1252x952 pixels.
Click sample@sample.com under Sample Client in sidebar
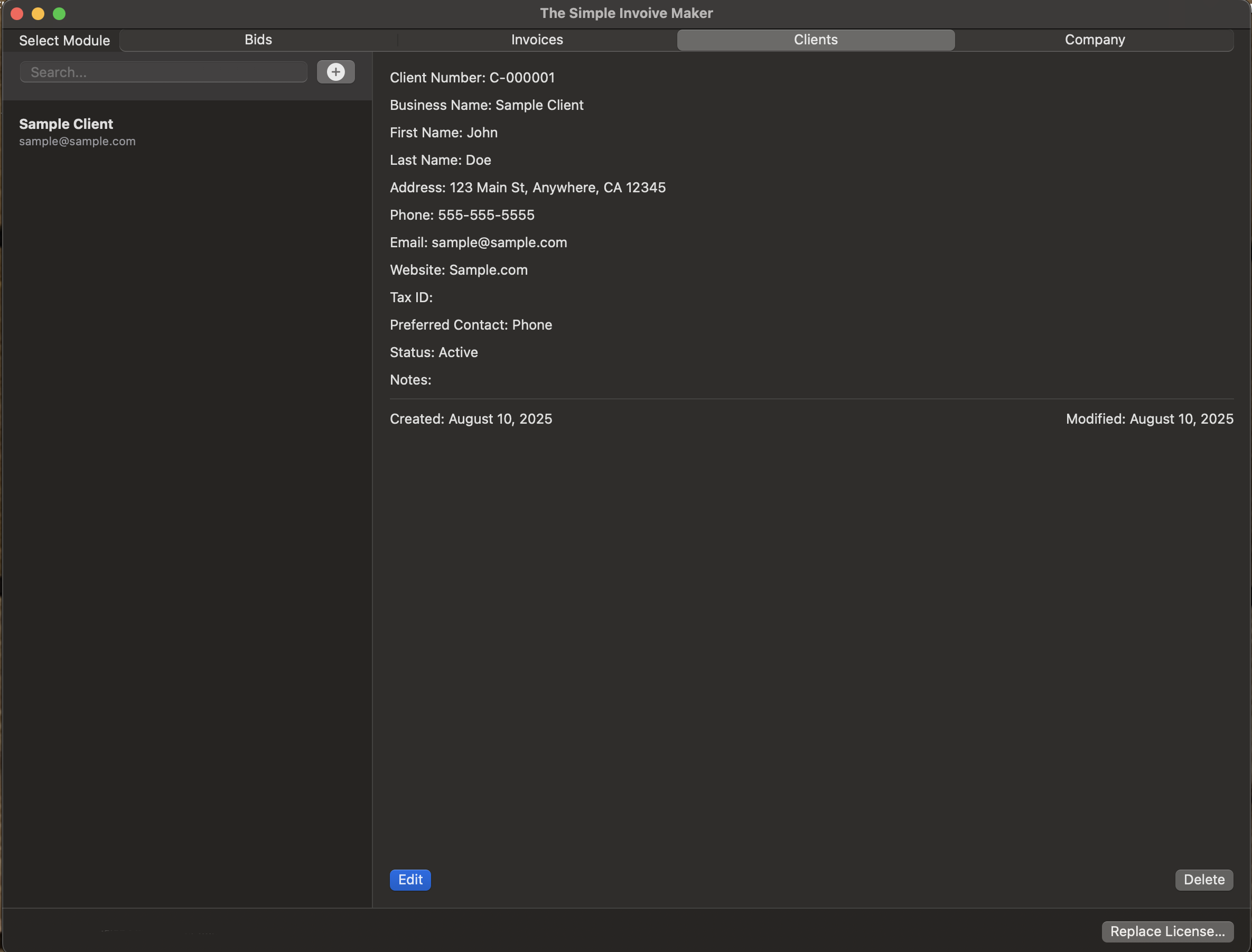77,142
